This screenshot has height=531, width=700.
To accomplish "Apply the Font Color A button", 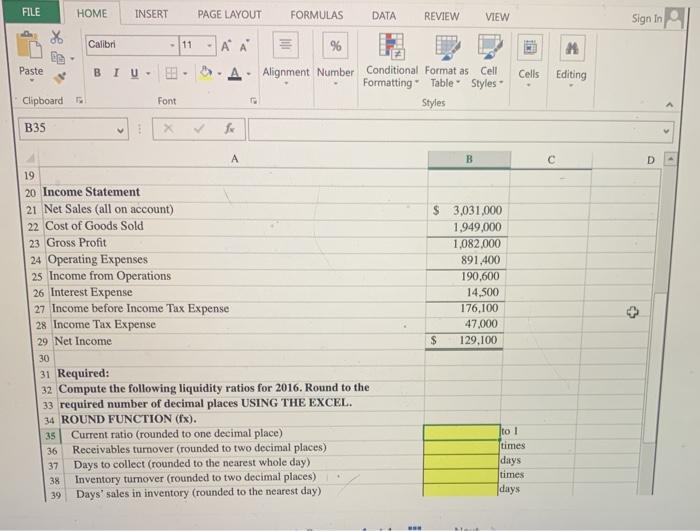I will (x=235, y=73).
